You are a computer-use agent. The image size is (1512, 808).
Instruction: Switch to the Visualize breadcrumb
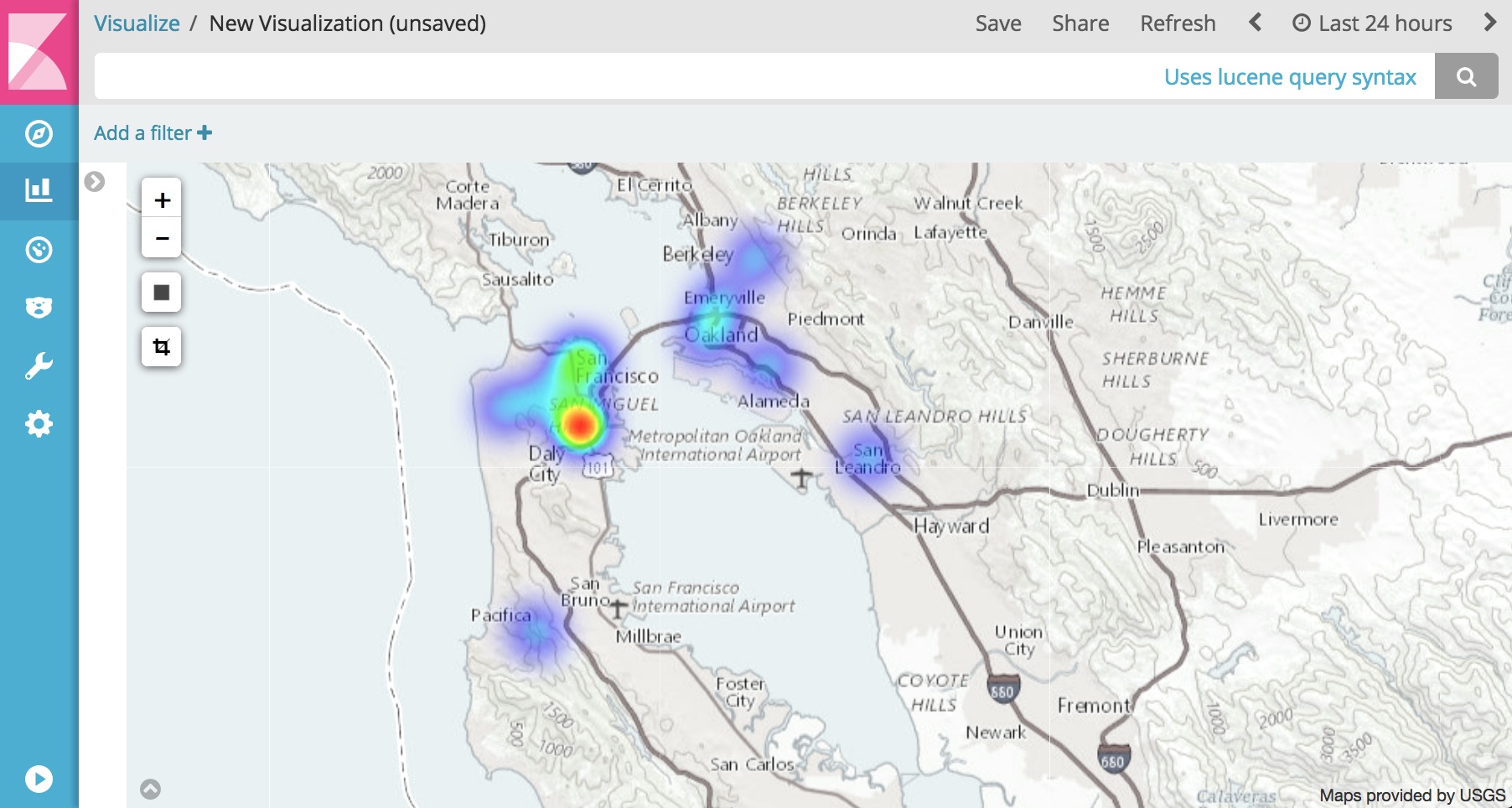[x=137, y=23]
